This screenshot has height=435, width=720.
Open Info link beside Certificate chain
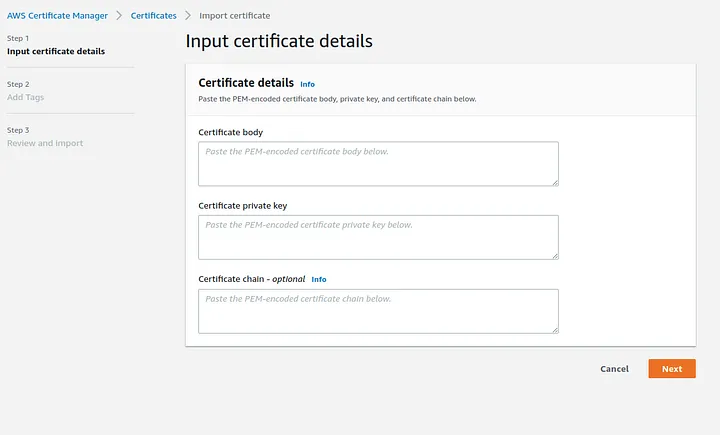(x=319, y=279)
